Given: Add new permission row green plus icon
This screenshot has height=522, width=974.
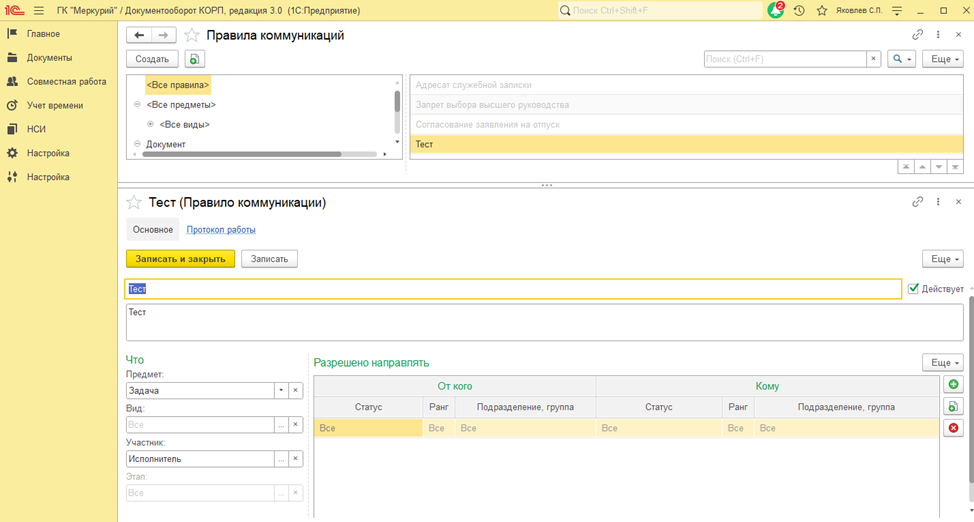Looking at the screenshot, I should tap(954, 385).
